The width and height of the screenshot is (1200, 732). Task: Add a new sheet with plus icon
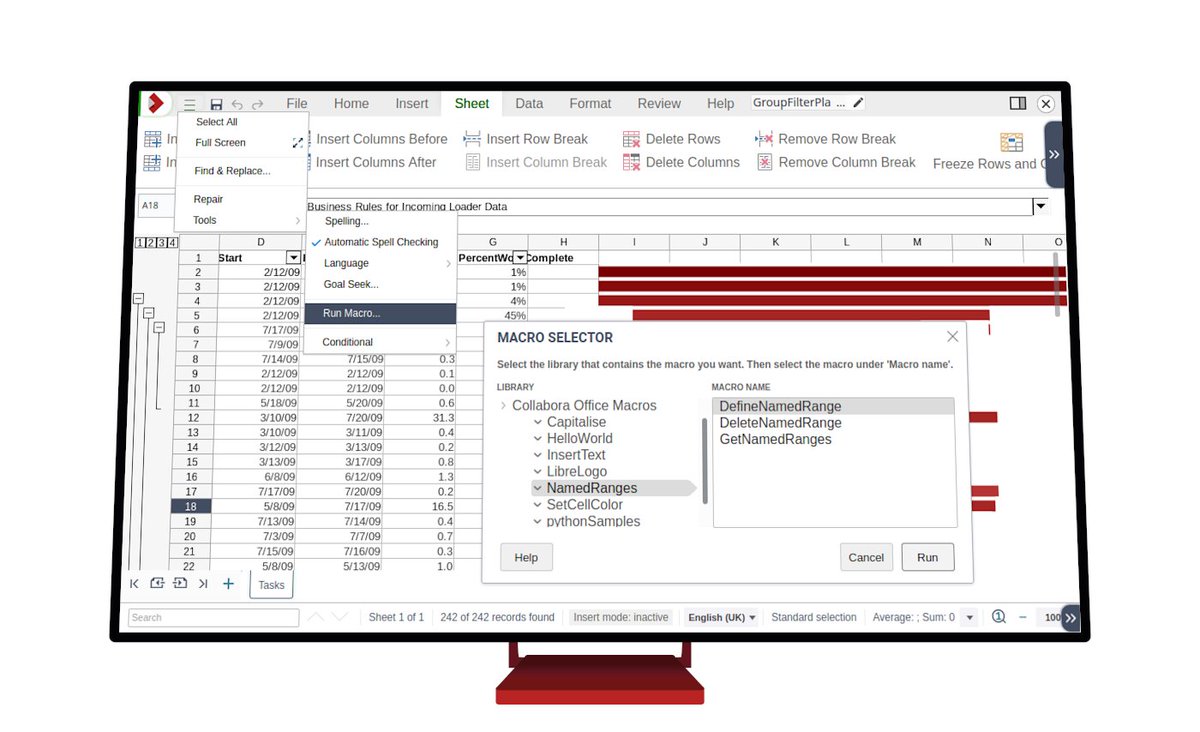(x=228, y=583)
